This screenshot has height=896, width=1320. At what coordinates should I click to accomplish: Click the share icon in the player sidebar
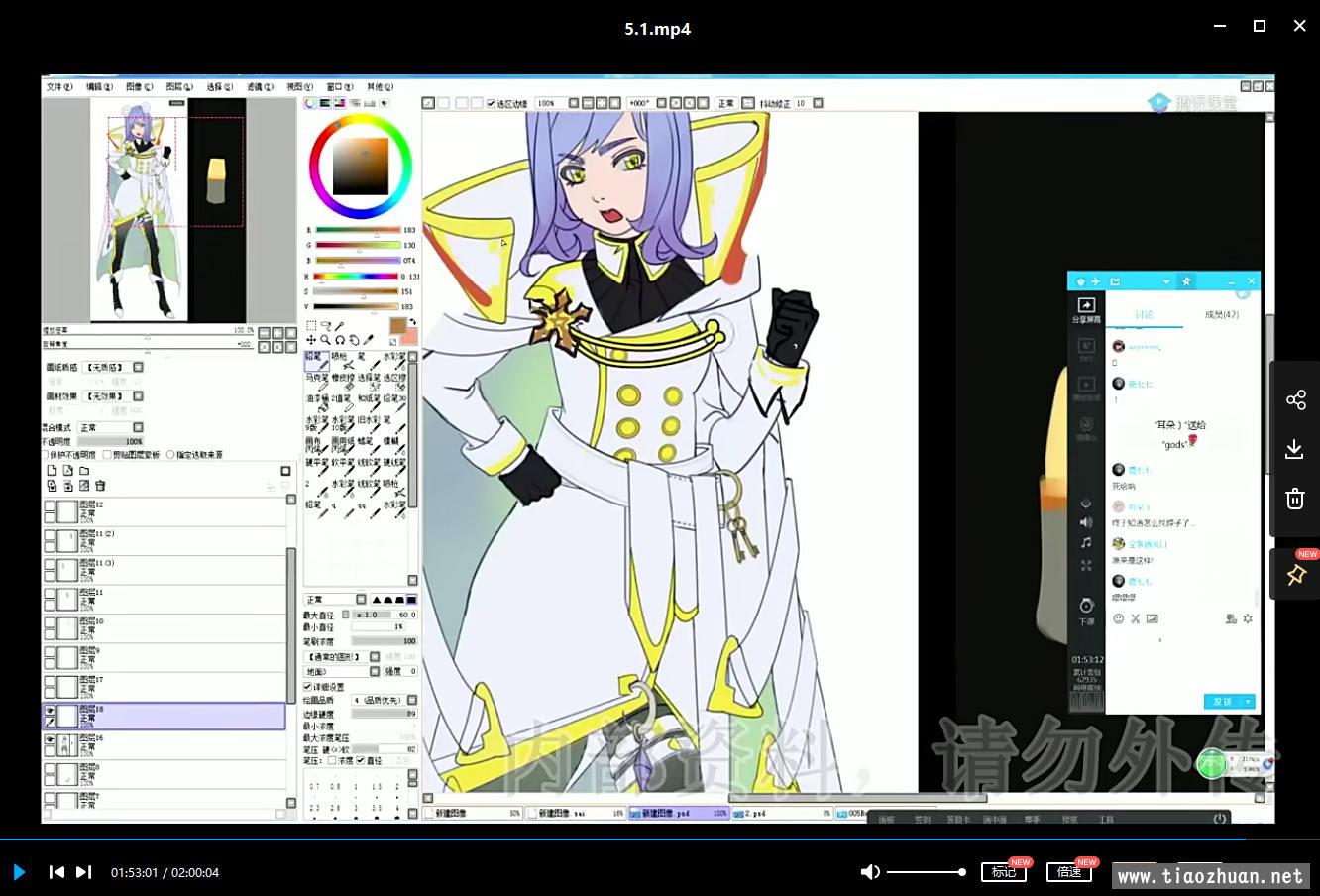click(1295, 399)
